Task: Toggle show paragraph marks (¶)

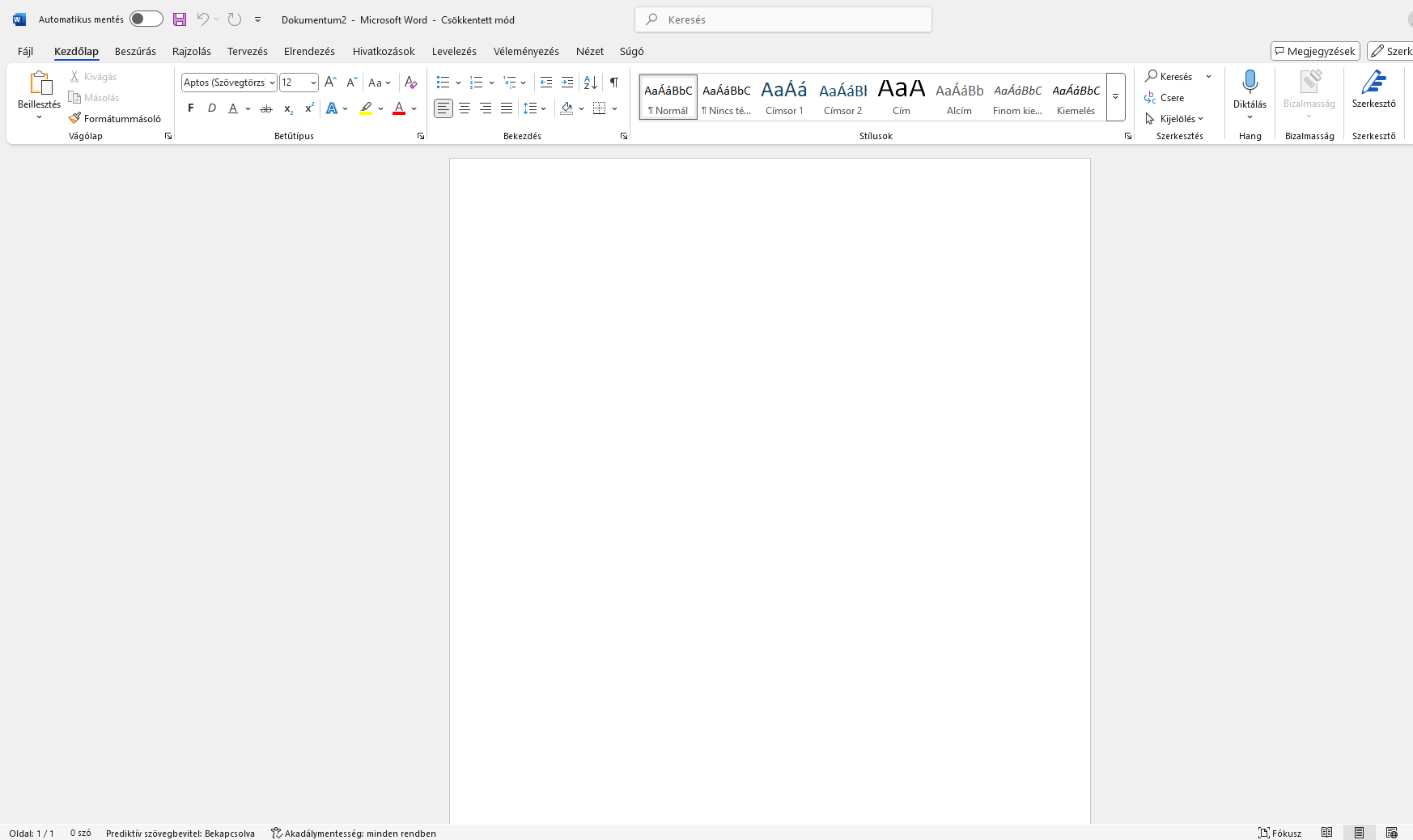Action: [614, 83]
